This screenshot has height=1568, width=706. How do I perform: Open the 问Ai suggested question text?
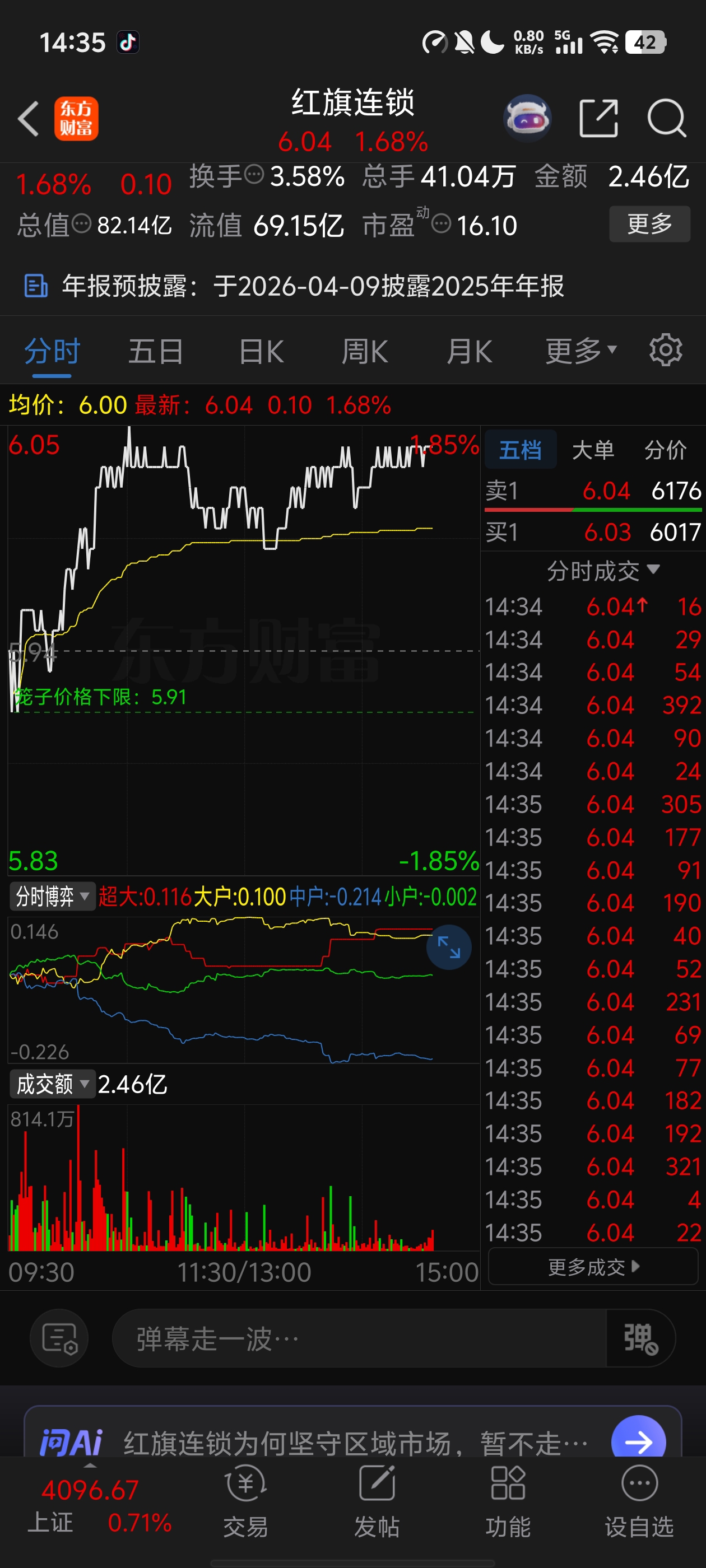point(356,1443)
